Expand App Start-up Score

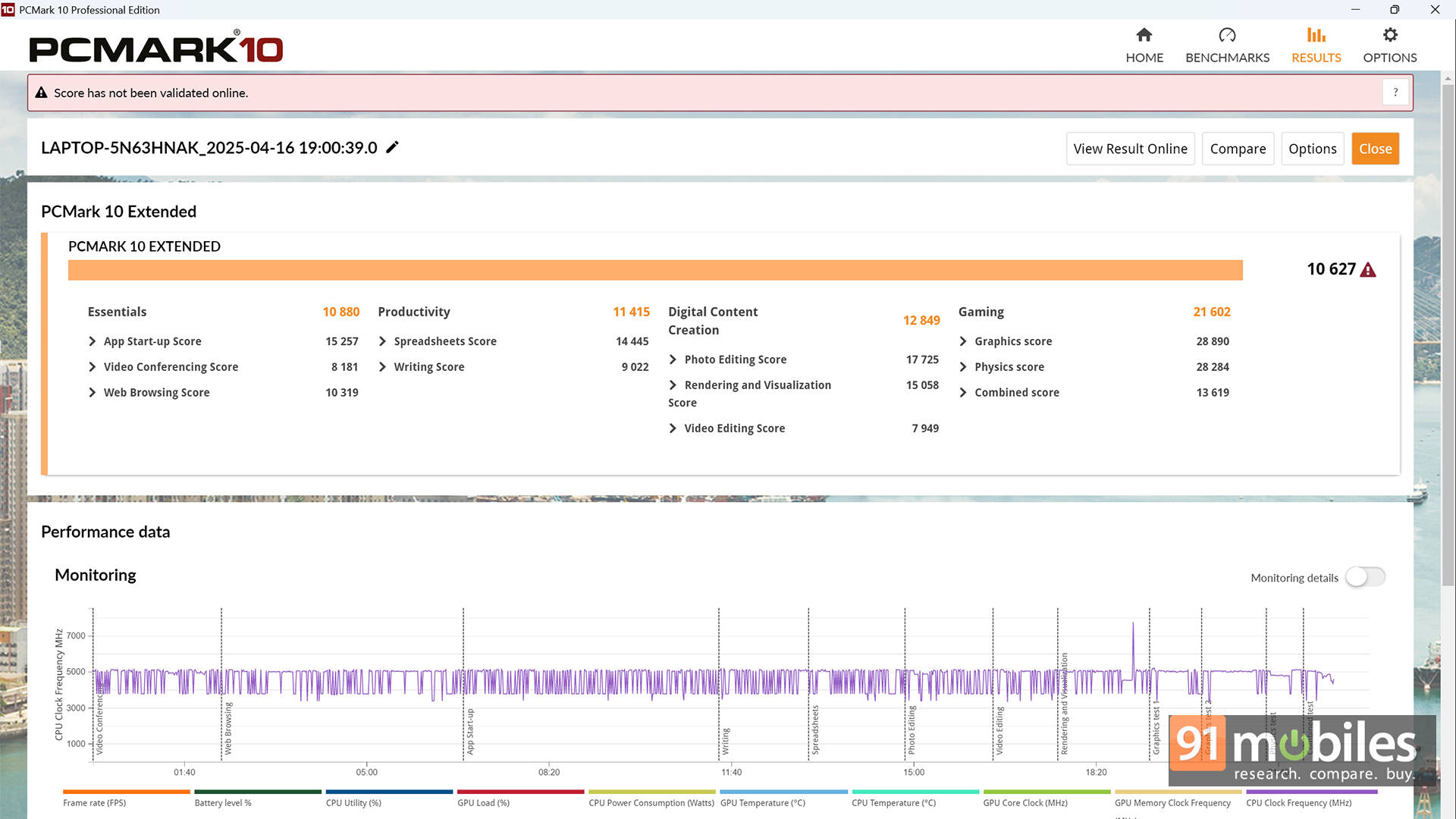[92, 341]
